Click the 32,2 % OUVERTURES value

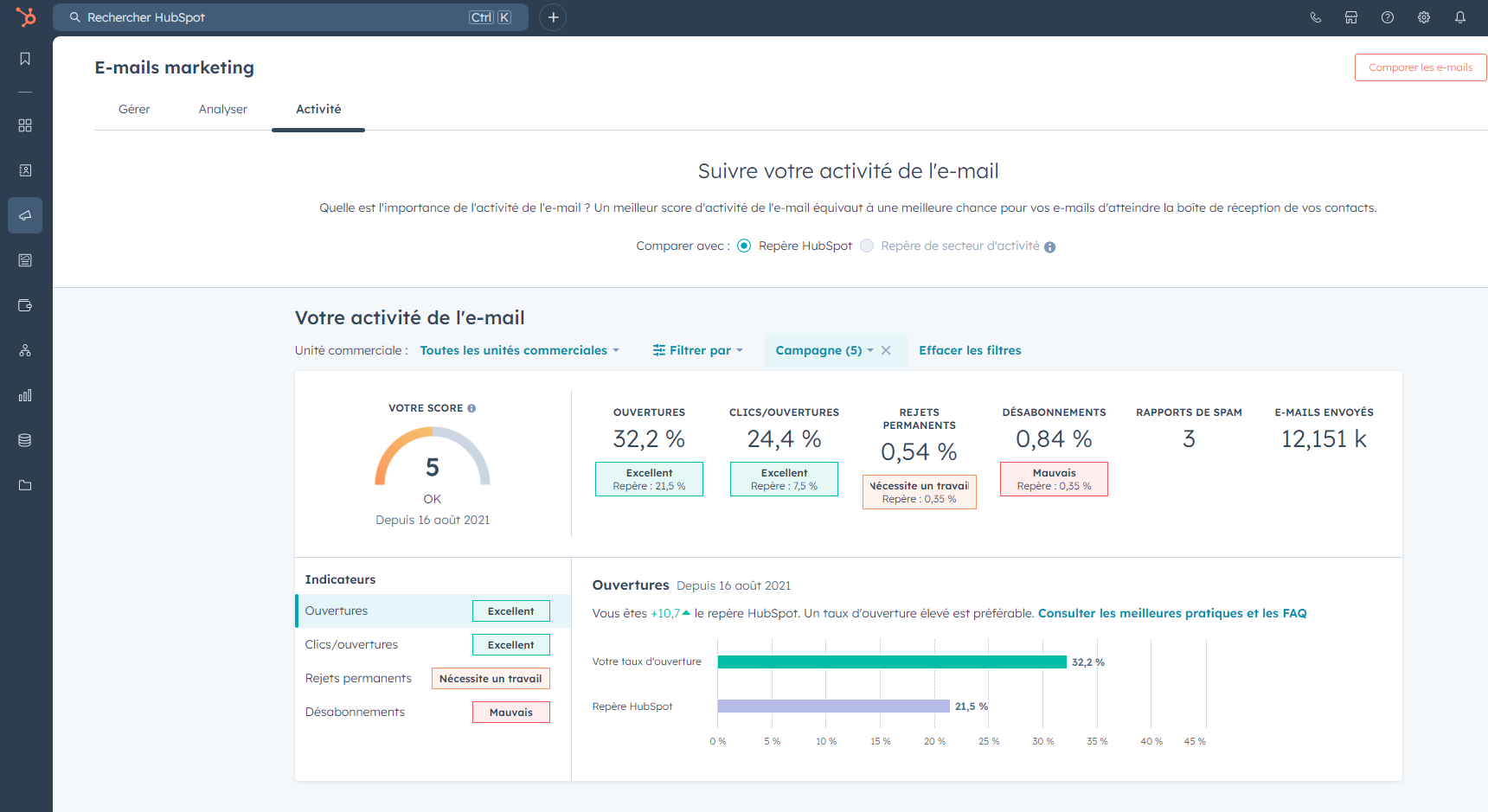tap(649, 439)
